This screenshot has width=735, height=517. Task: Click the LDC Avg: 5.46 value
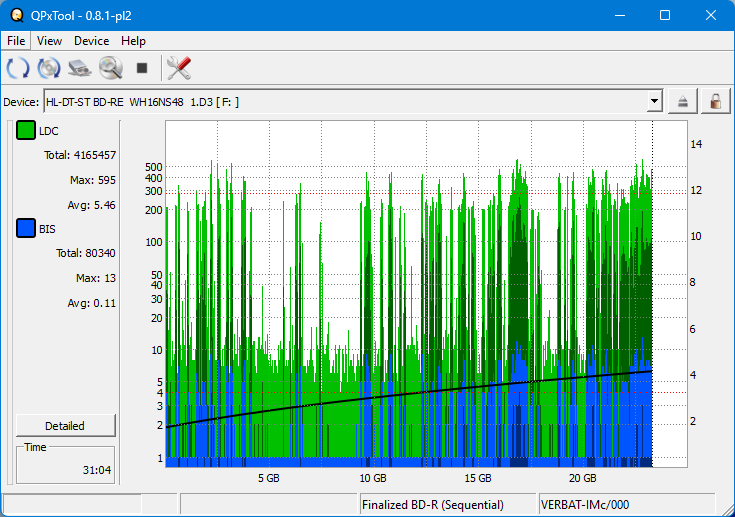(91, 205)
